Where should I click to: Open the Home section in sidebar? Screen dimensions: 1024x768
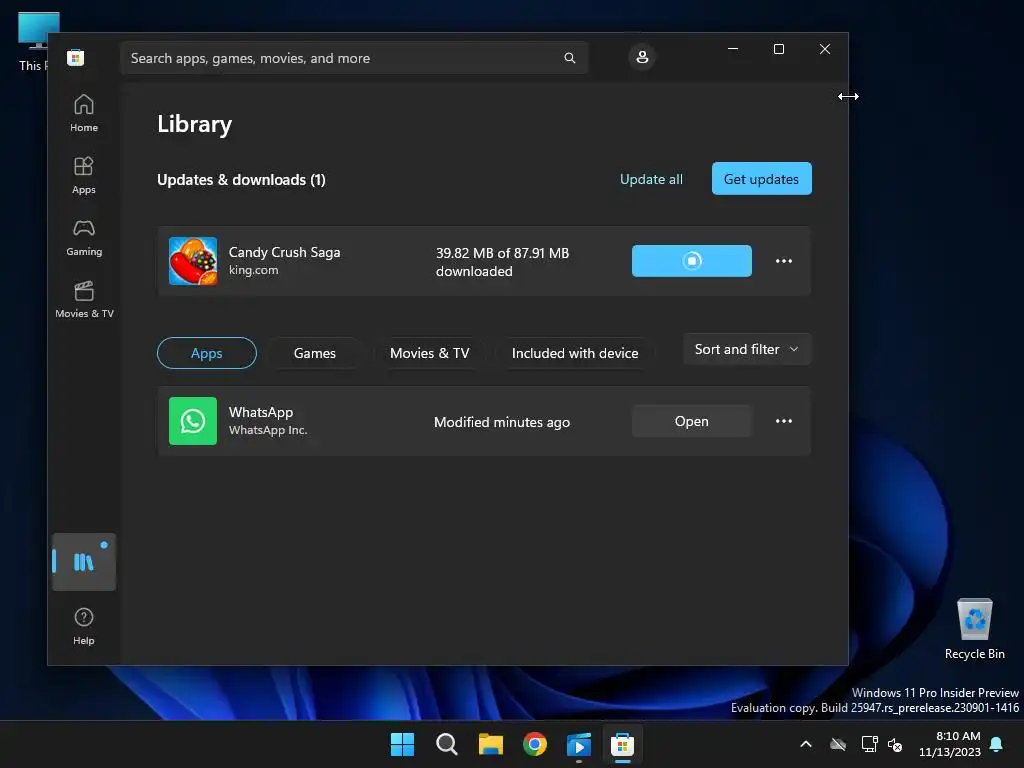coord(84,113)
